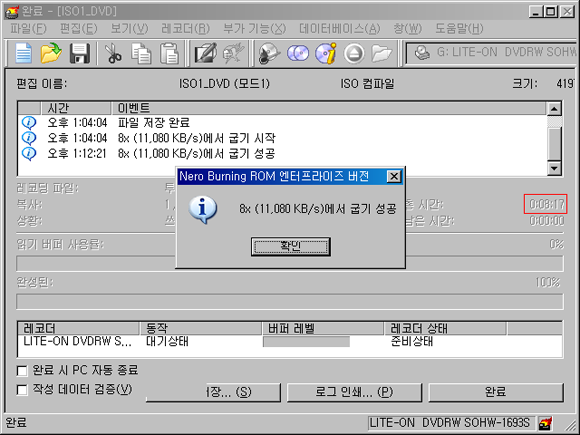Click the New compilation document icon
Screen dimensions: 580x435
point(23,53)
